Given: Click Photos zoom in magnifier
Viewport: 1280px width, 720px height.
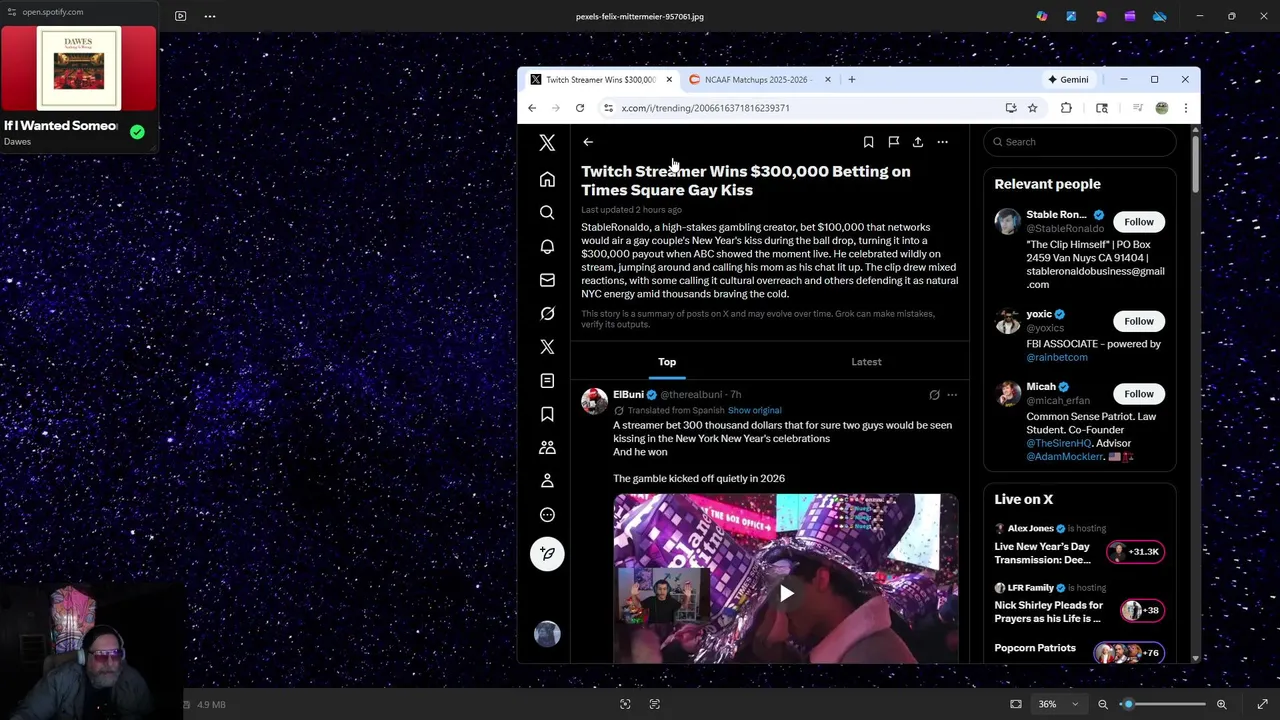Looking at the screenshot, I should click(x=1221, y=704).
